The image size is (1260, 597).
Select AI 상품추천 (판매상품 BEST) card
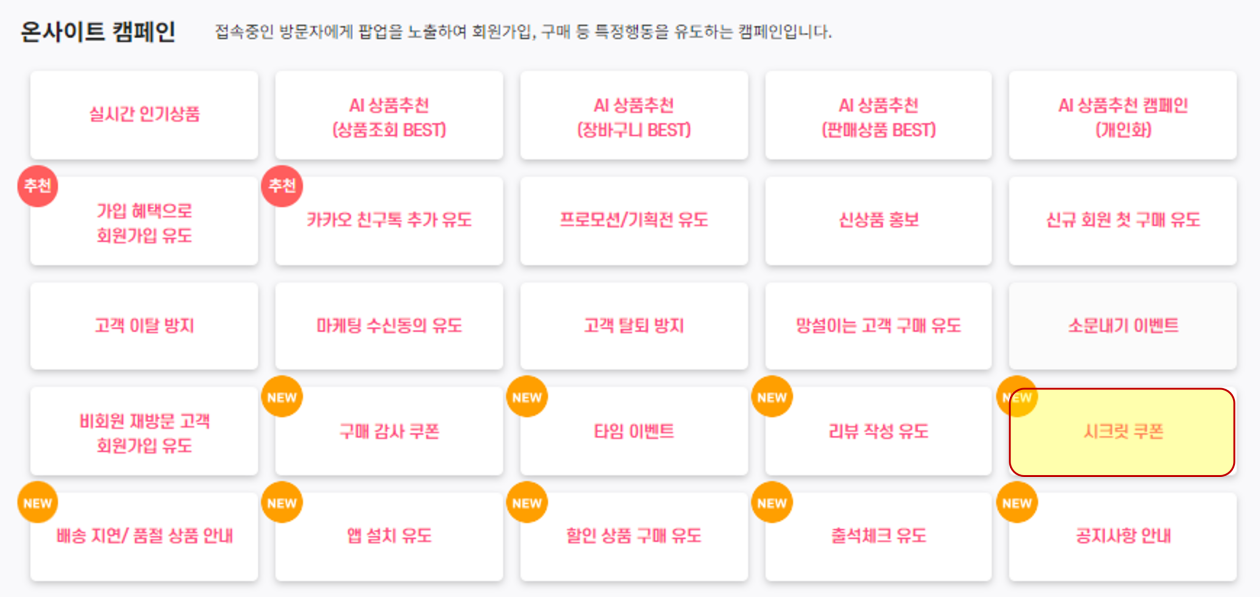(x=878, y=115)
